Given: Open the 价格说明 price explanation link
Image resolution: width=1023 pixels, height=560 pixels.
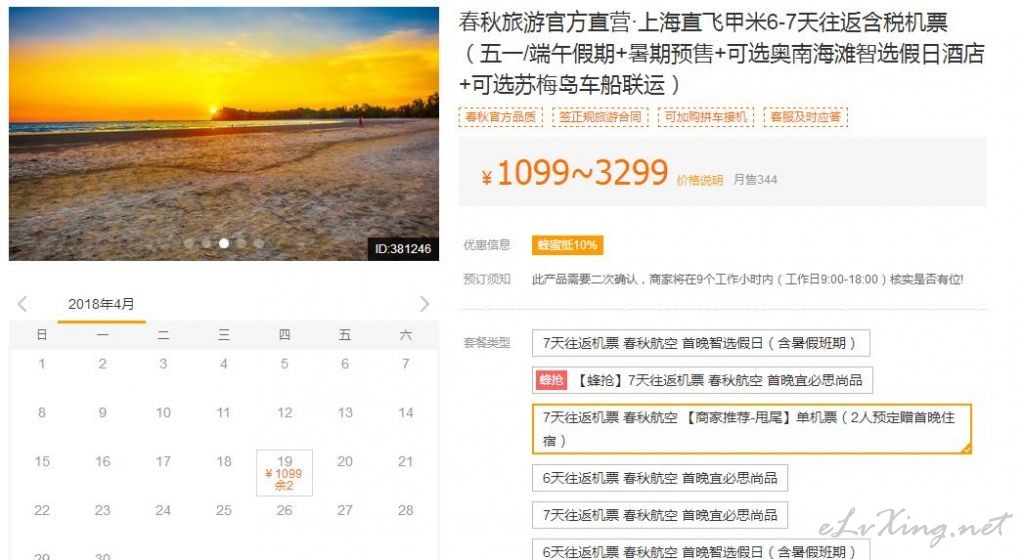Looking at the screenshot, I should point(699,181).
